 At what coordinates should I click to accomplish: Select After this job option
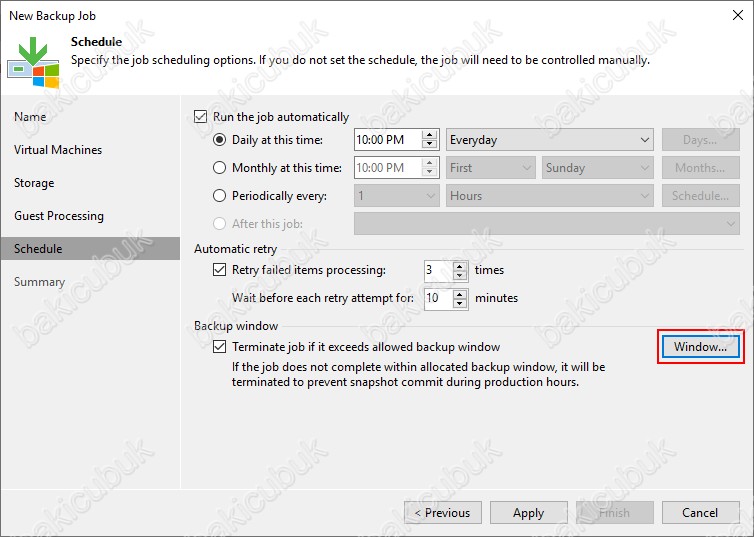(219, 224)
